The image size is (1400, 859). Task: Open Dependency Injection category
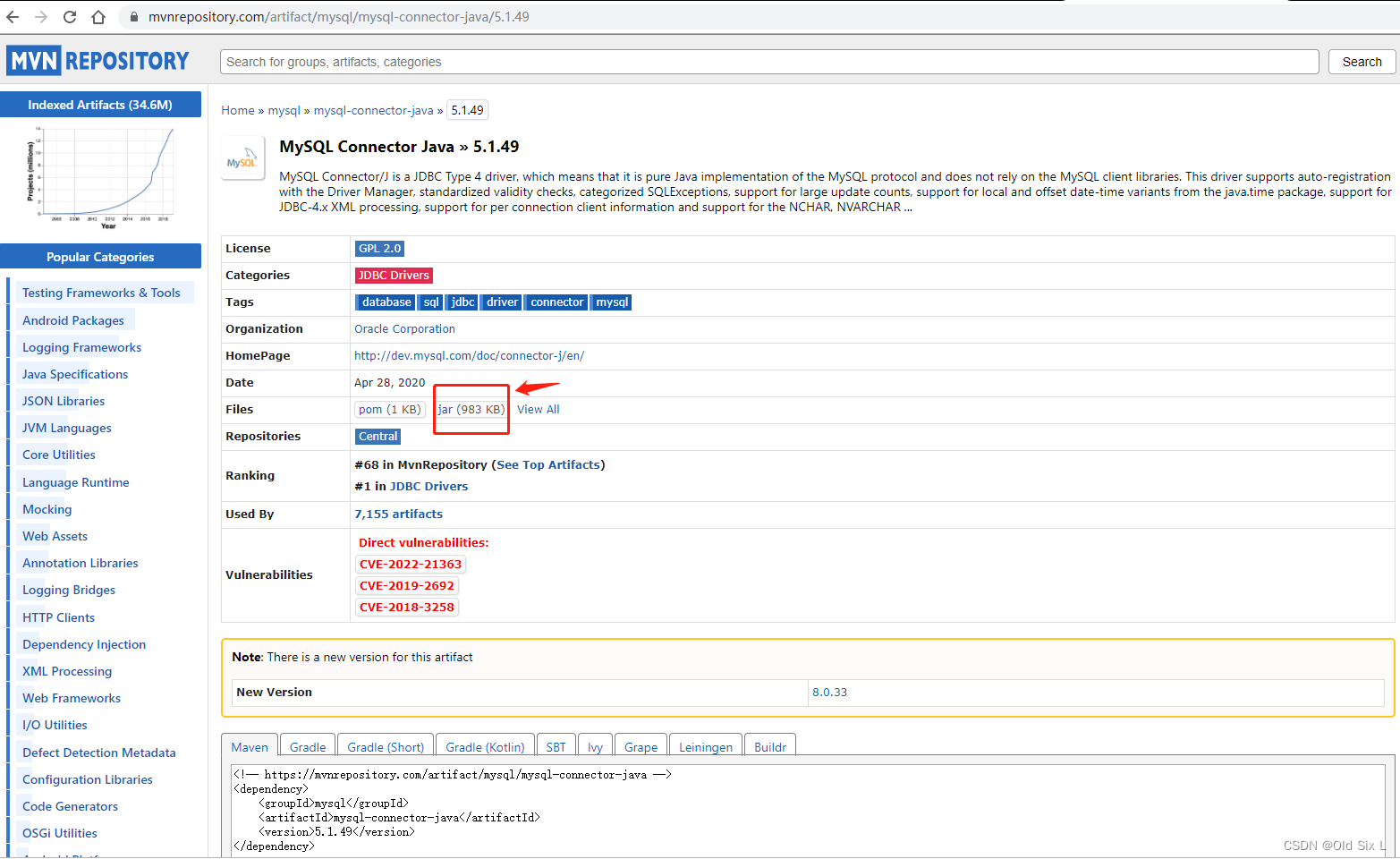point(84,644)
